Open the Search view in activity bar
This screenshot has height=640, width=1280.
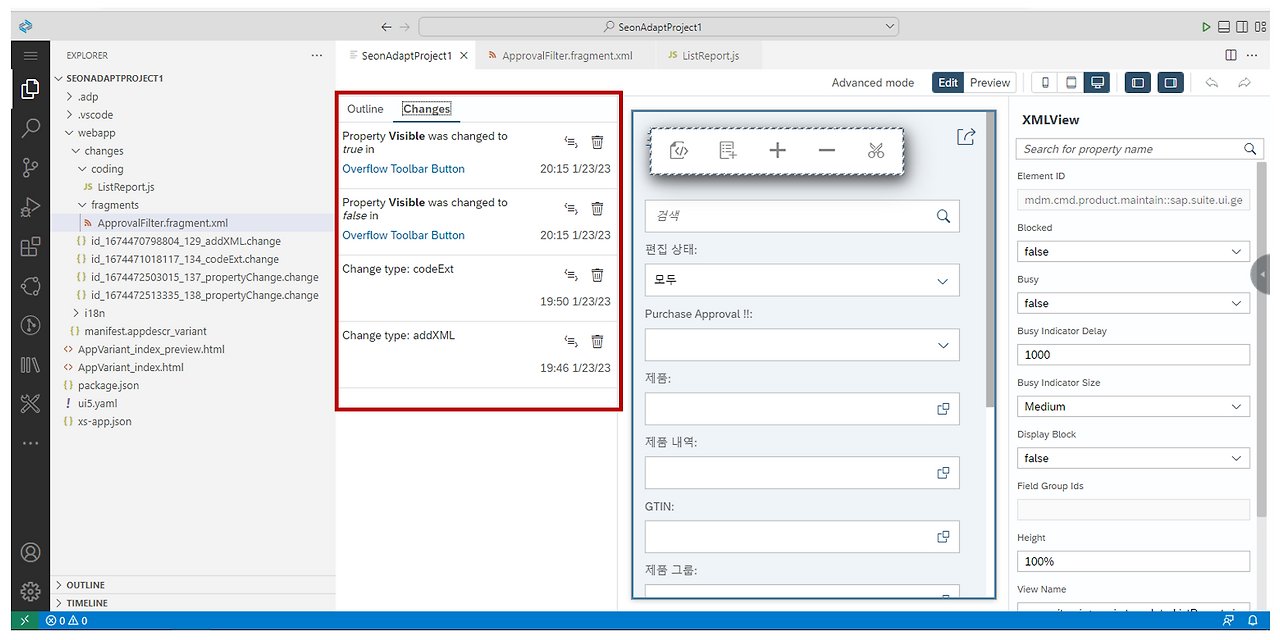tap(30, 128)
